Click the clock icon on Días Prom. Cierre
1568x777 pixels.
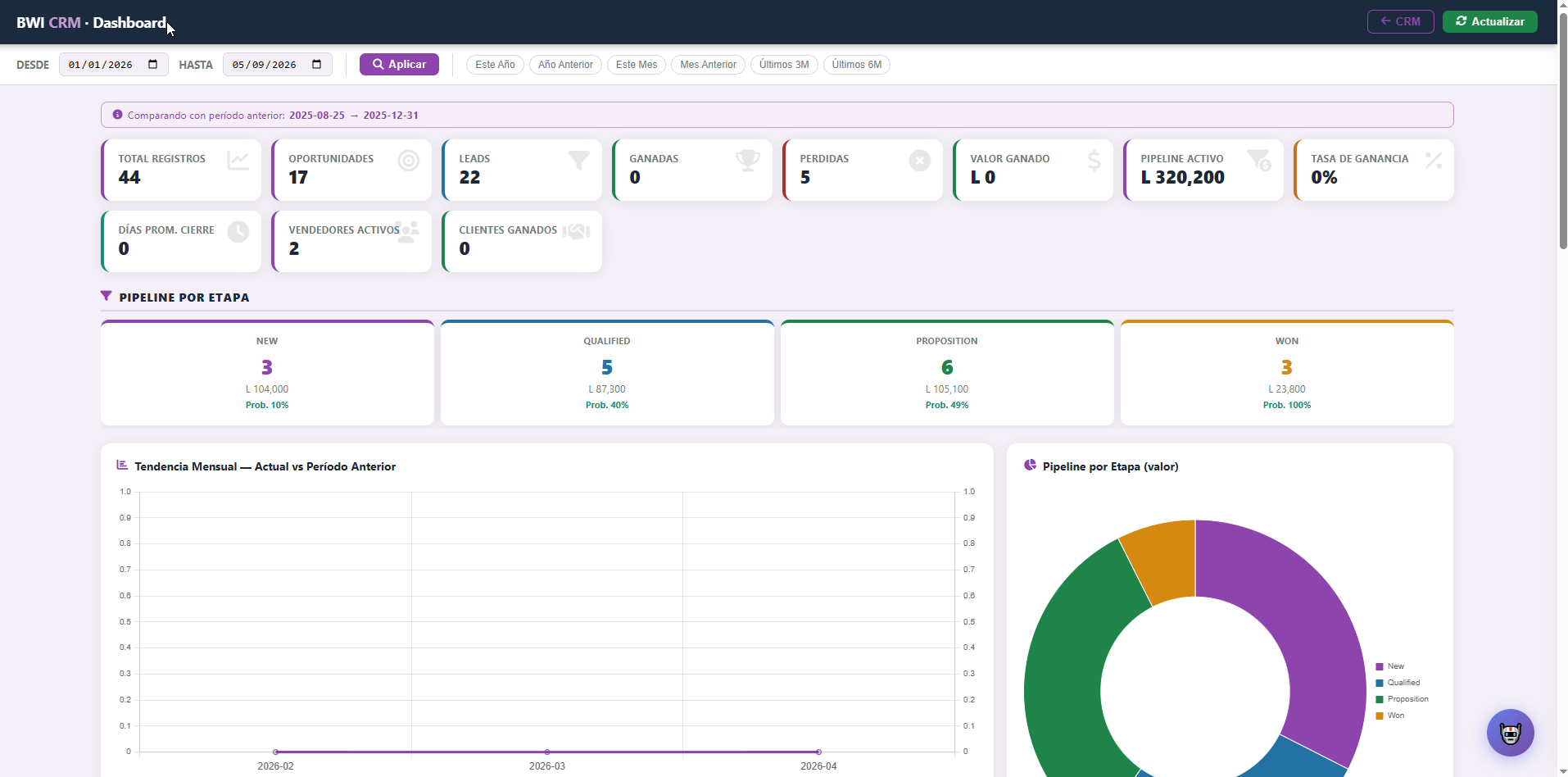238,232
